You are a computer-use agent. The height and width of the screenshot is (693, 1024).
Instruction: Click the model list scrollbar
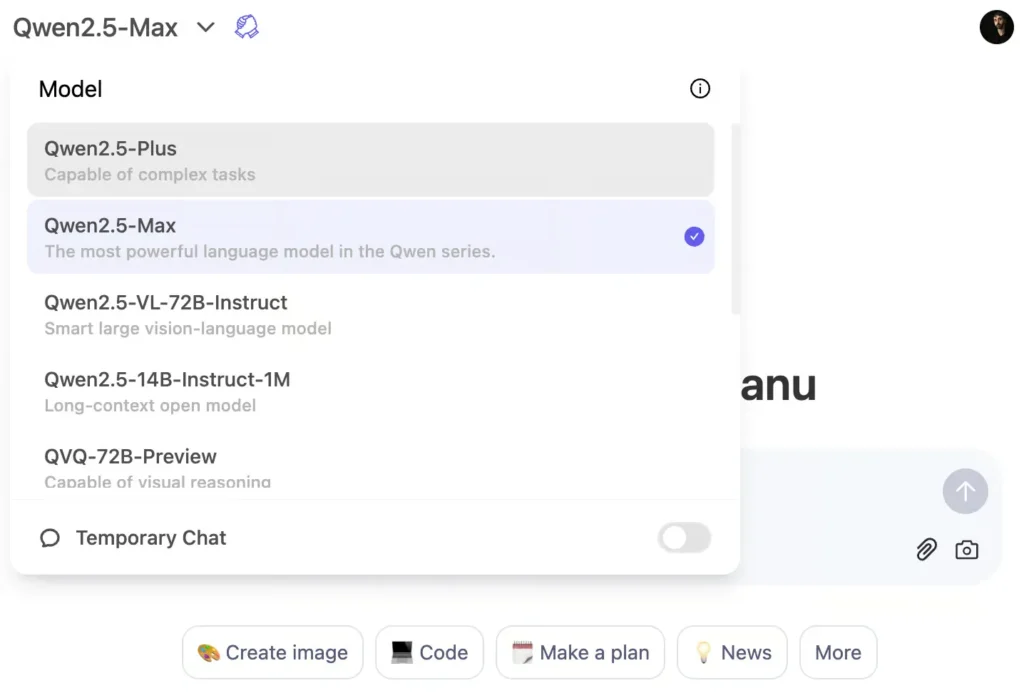(735, 219)
